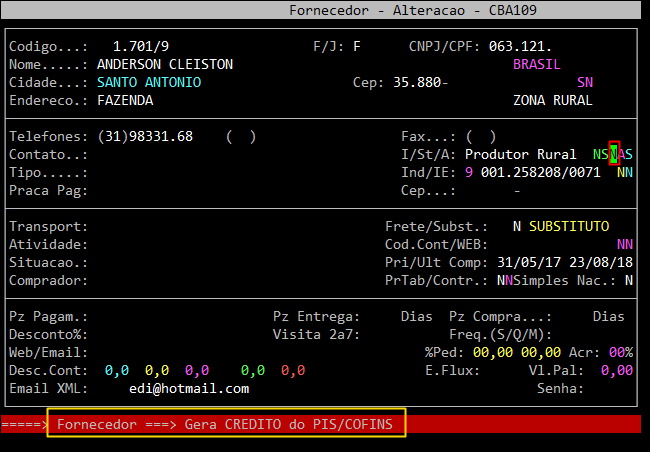Click the BRASIL country value
Screen dimensions: 650x452
pos(537,64)
